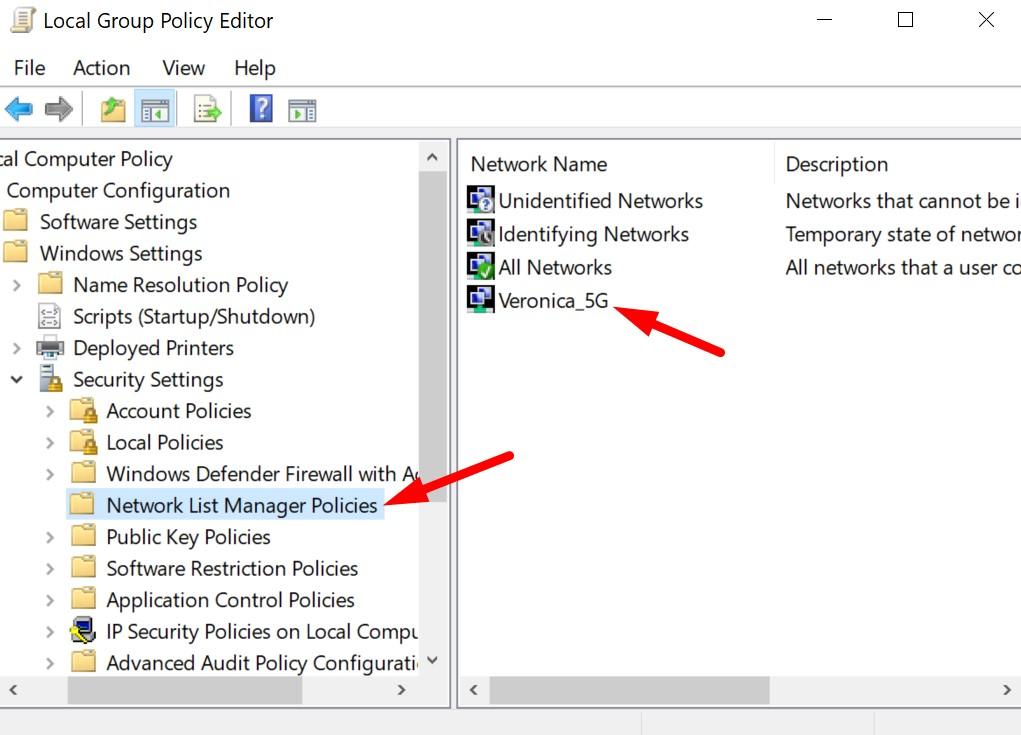Maximize the Local Group Policy Editor window

tap(905, 20)
